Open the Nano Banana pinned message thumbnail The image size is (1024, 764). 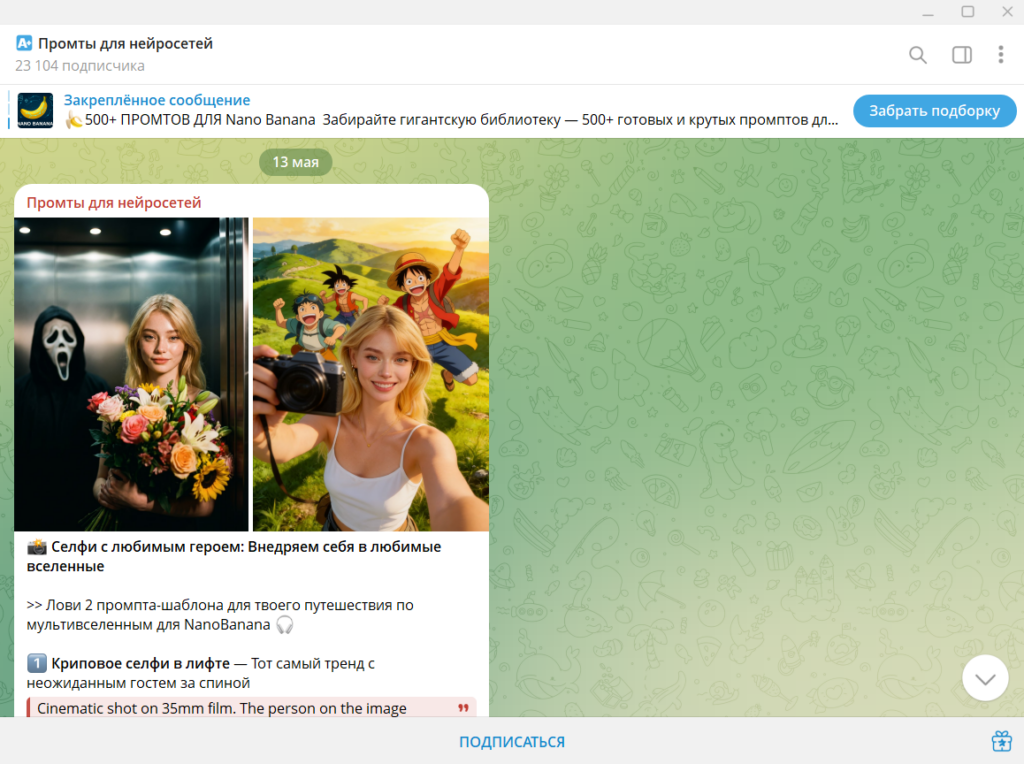(35, 110)
